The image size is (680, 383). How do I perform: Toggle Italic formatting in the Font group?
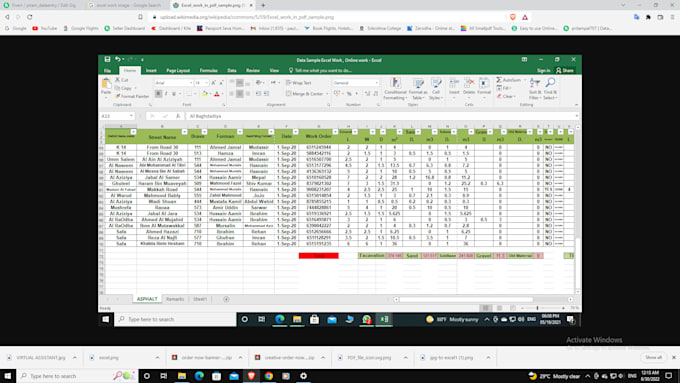(166, 94)
